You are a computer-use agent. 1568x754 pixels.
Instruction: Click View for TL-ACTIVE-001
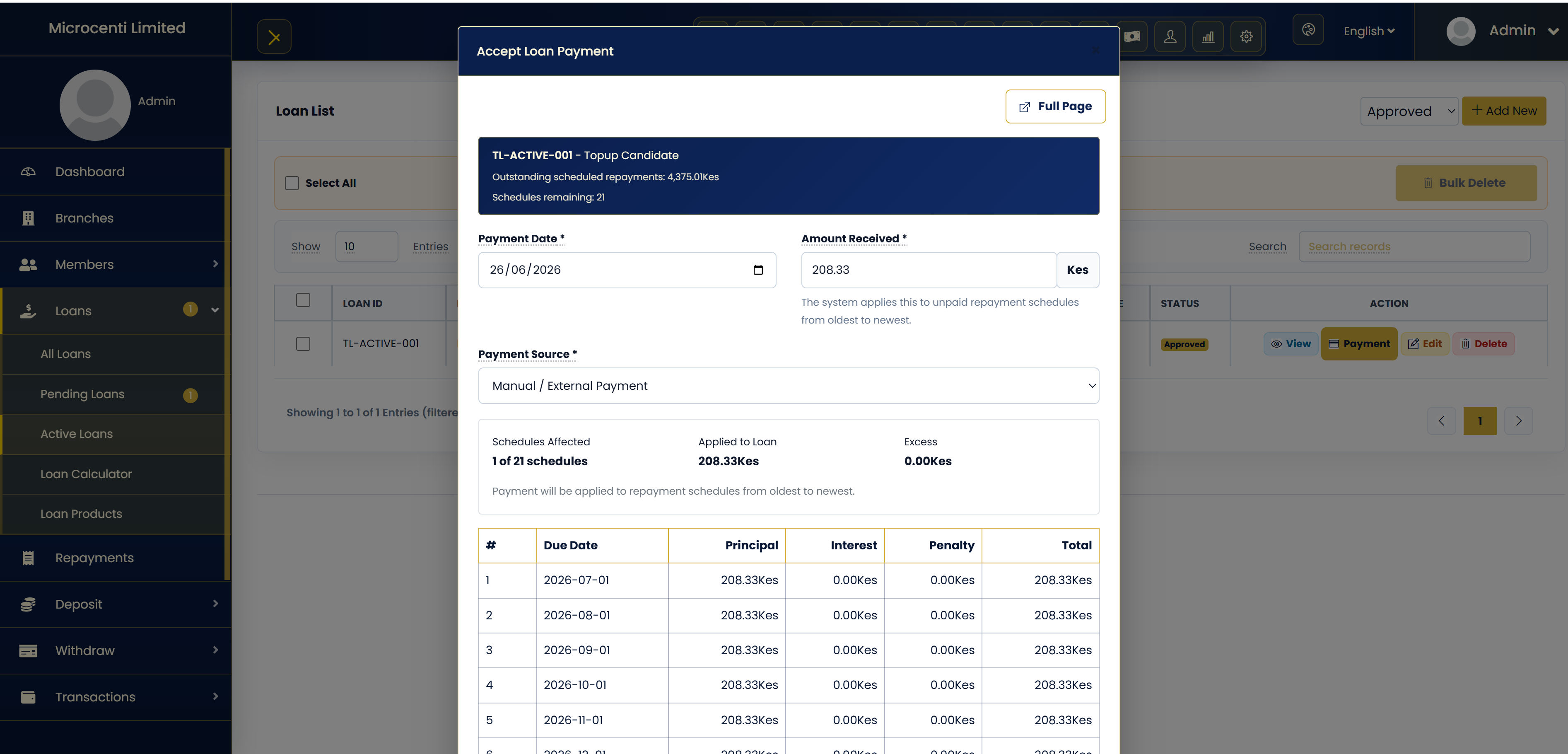[1291, 344]
